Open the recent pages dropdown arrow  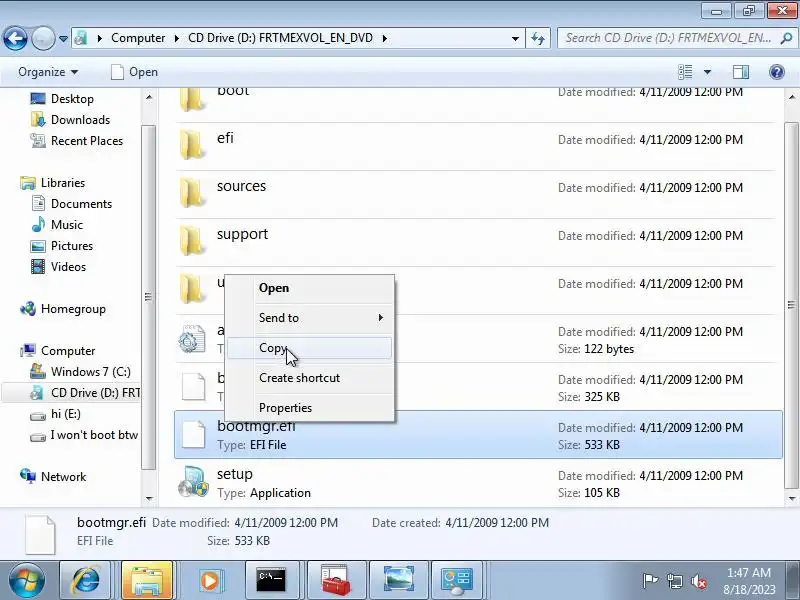coord(63,39)
